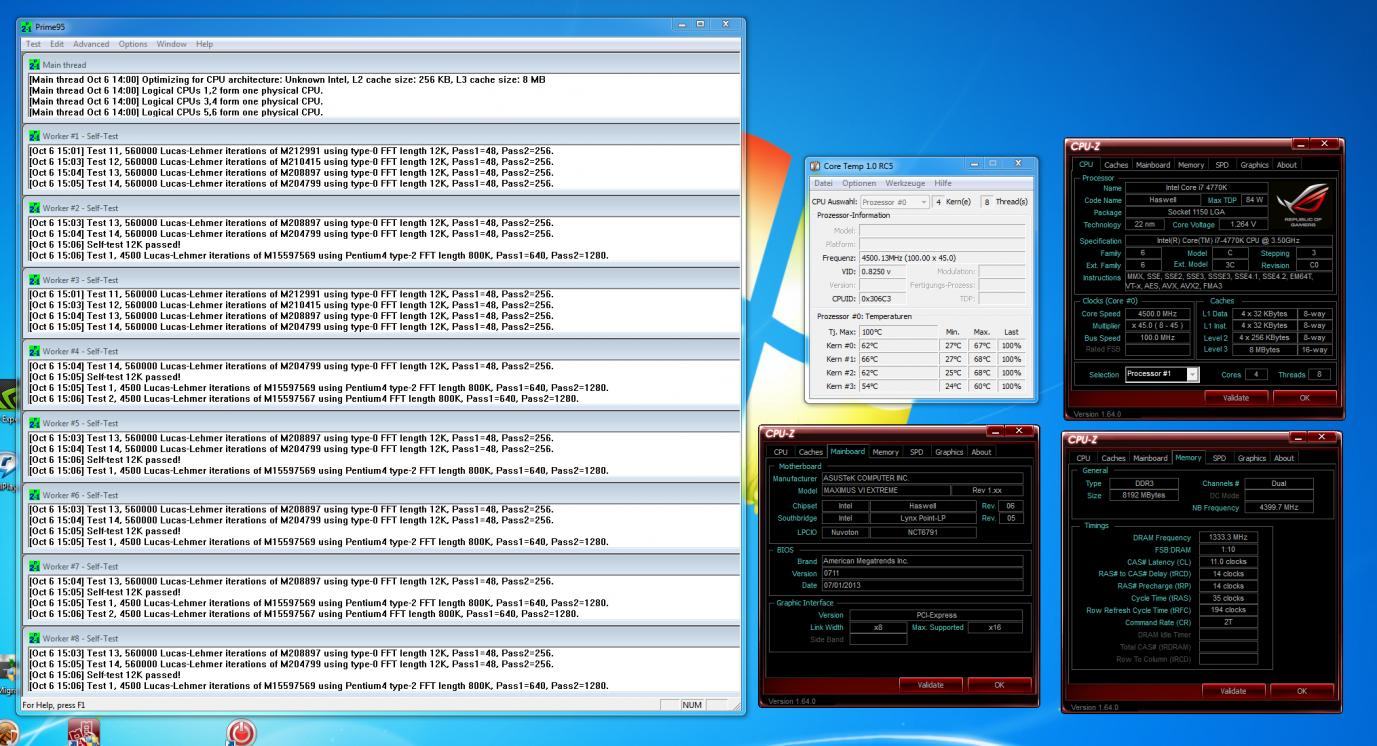Select SPD tab in the CPU-Z mainboard window
Screen dimensions: 1377x746
[917, 452]
